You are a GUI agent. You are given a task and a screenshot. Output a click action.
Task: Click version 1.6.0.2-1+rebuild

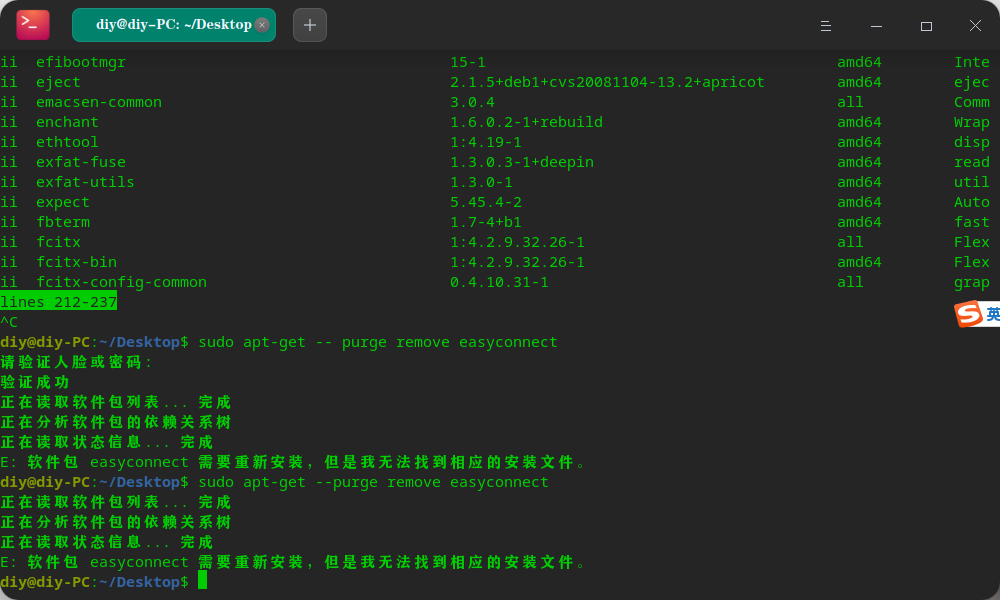coord(526,122)
